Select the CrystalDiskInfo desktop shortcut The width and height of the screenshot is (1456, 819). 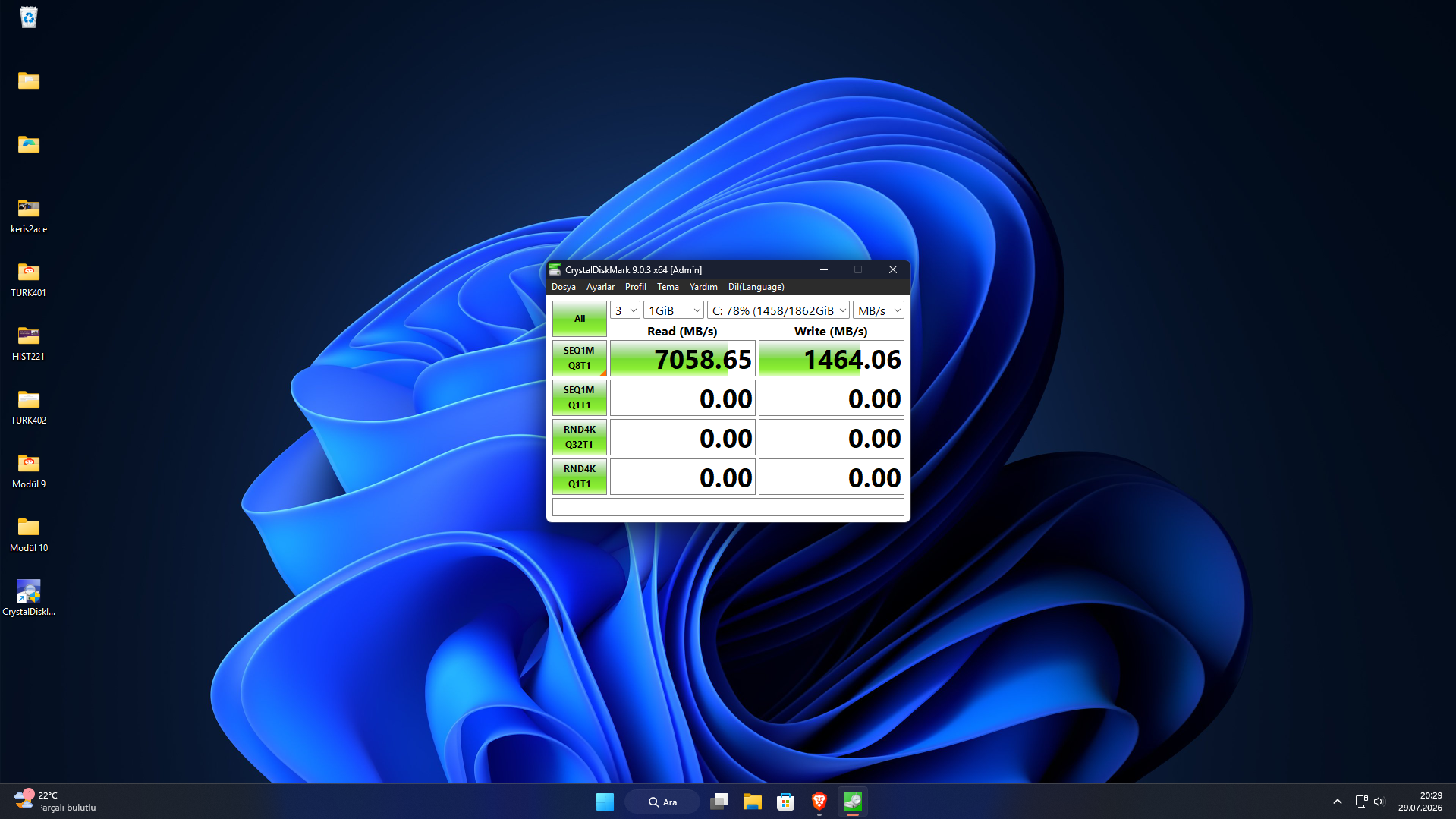pyautogui.click(x=29, y=598)
